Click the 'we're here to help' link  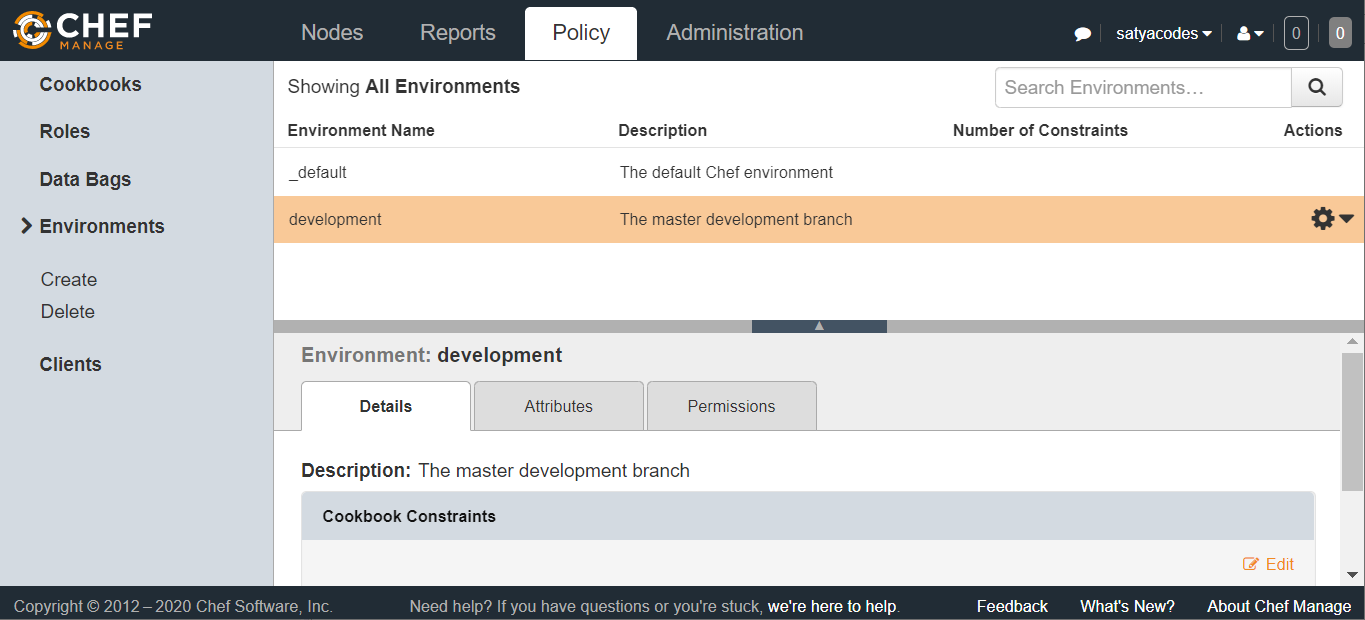tap(832, 606)
